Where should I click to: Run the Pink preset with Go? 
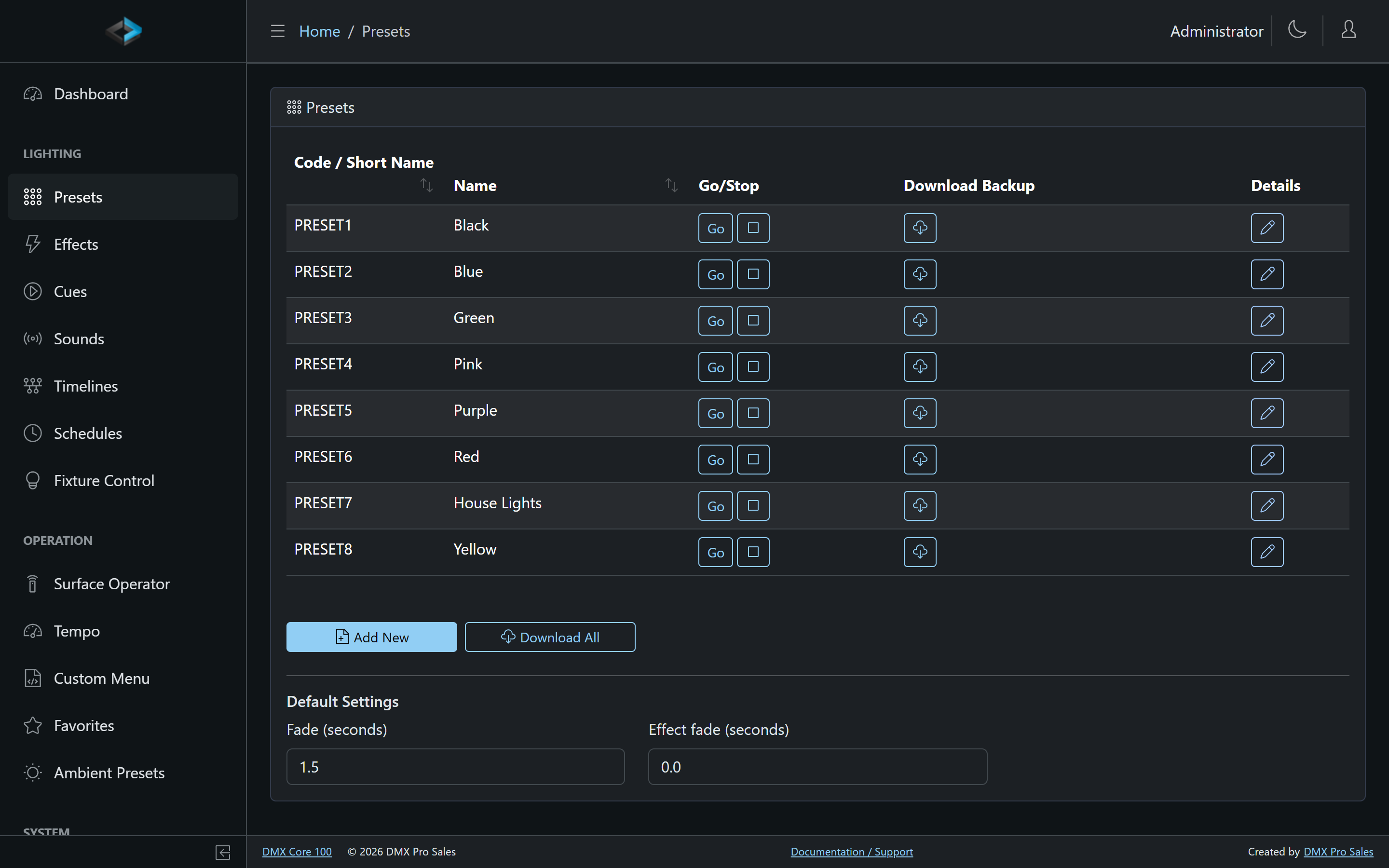click(715, 367)
